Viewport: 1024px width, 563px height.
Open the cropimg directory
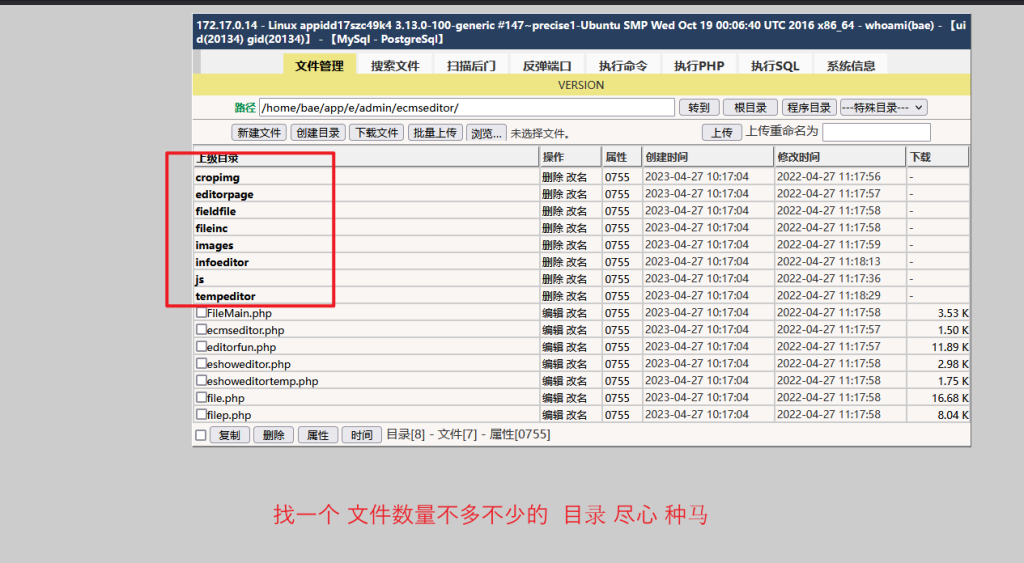[x=217, y=177]
